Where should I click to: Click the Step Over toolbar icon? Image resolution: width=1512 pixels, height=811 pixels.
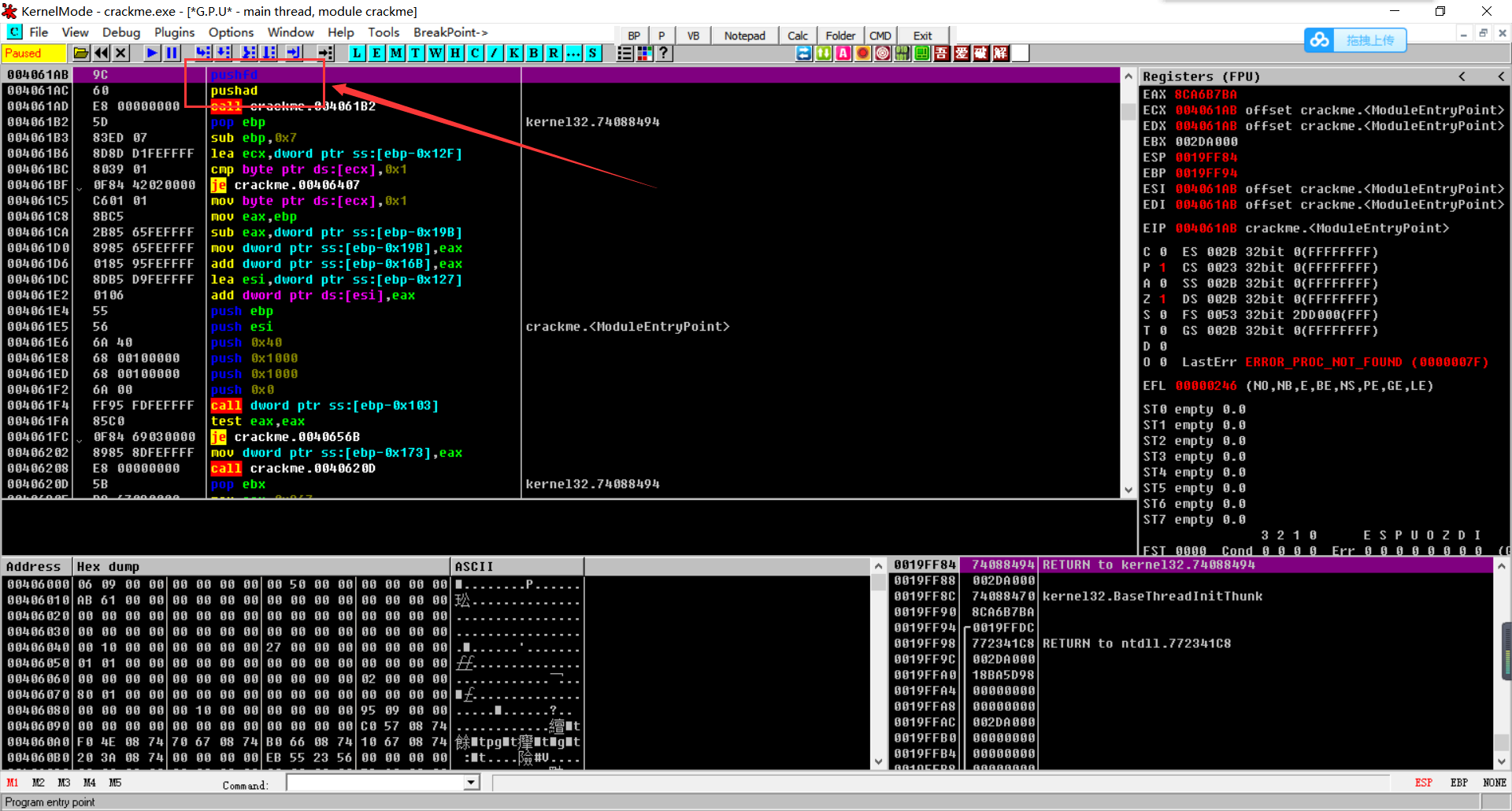coord(224,53)
